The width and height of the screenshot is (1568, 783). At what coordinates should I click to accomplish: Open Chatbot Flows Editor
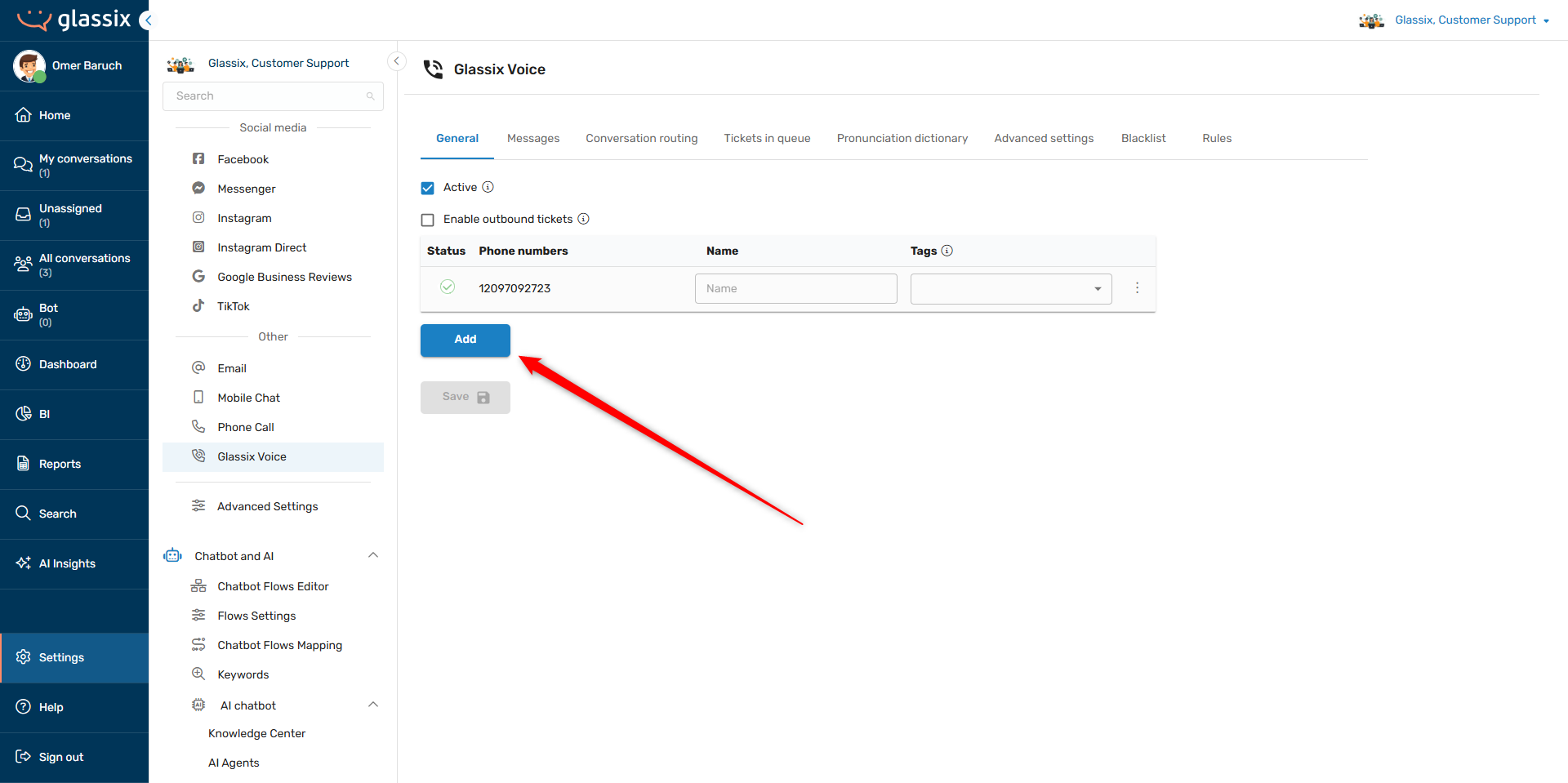[x=273, y=586]
